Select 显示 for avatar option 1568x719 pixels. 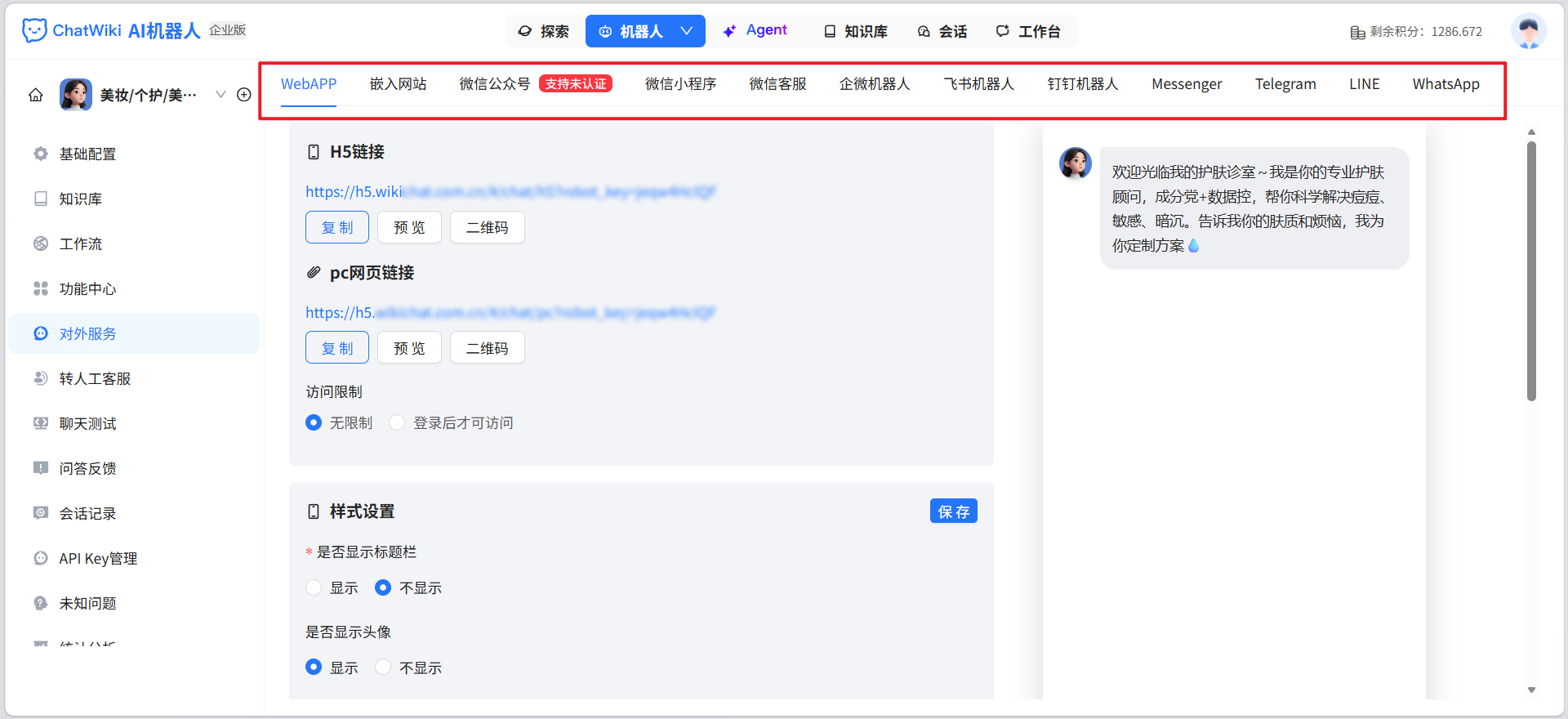(314, 667)
